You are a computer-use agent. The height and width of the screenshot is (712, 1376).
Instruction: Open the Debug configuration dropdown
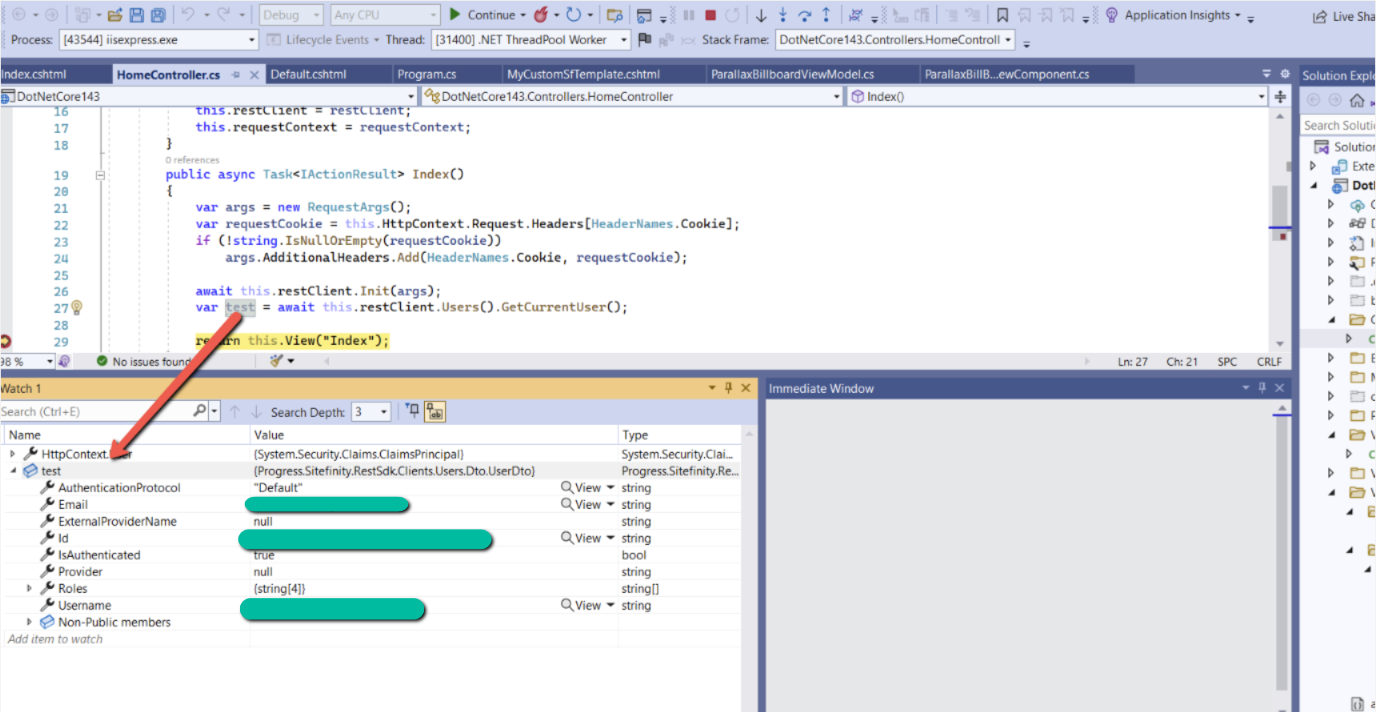point(291,15)
